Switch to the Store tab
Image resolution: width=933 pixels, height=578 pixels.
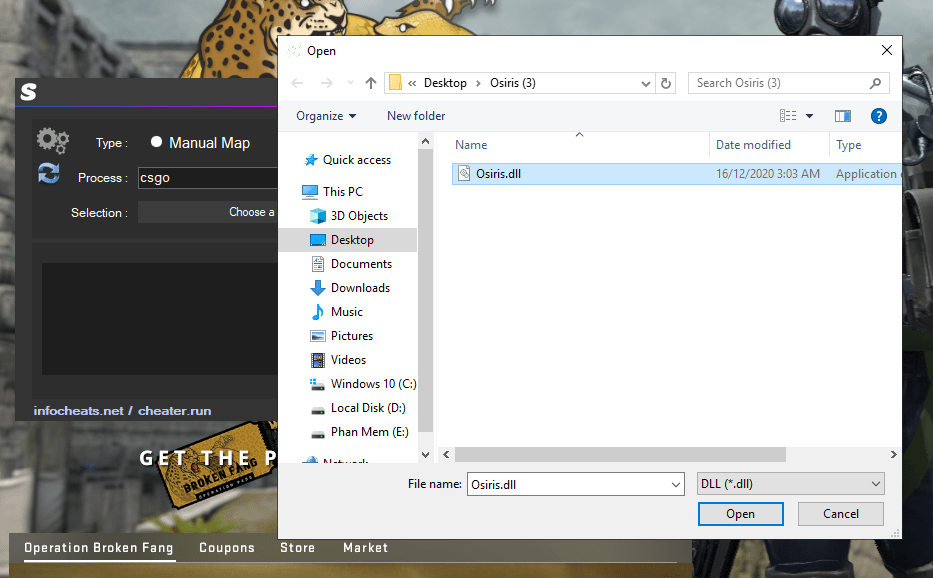coord(298,548)
